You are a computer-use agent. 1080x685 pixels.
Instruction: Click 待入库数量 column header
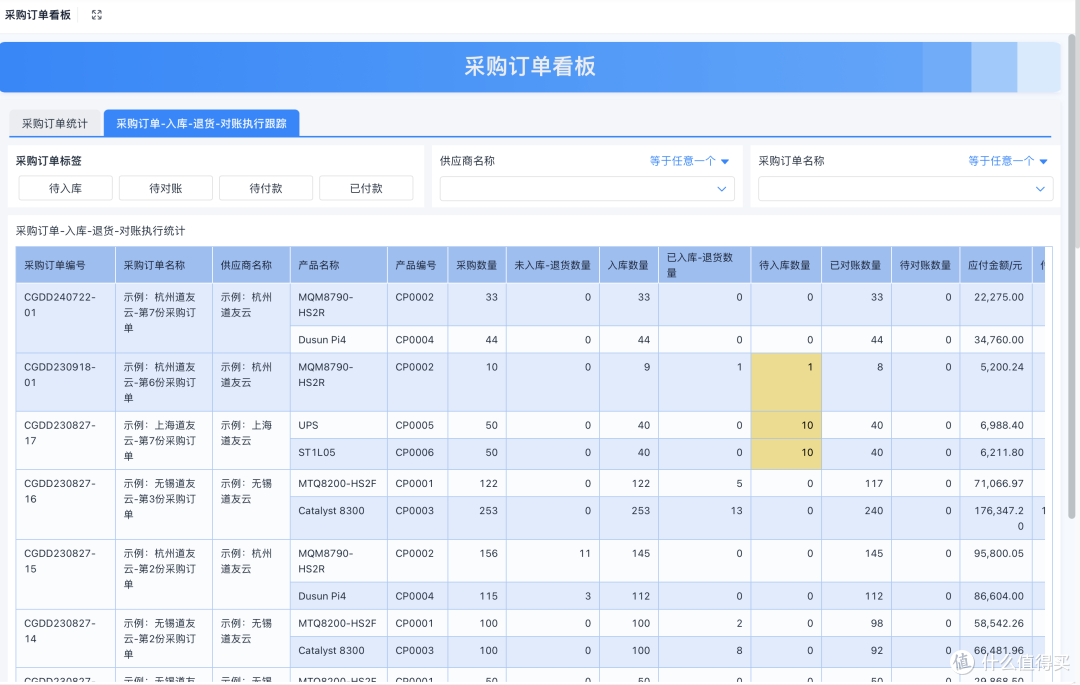point(786,265)
